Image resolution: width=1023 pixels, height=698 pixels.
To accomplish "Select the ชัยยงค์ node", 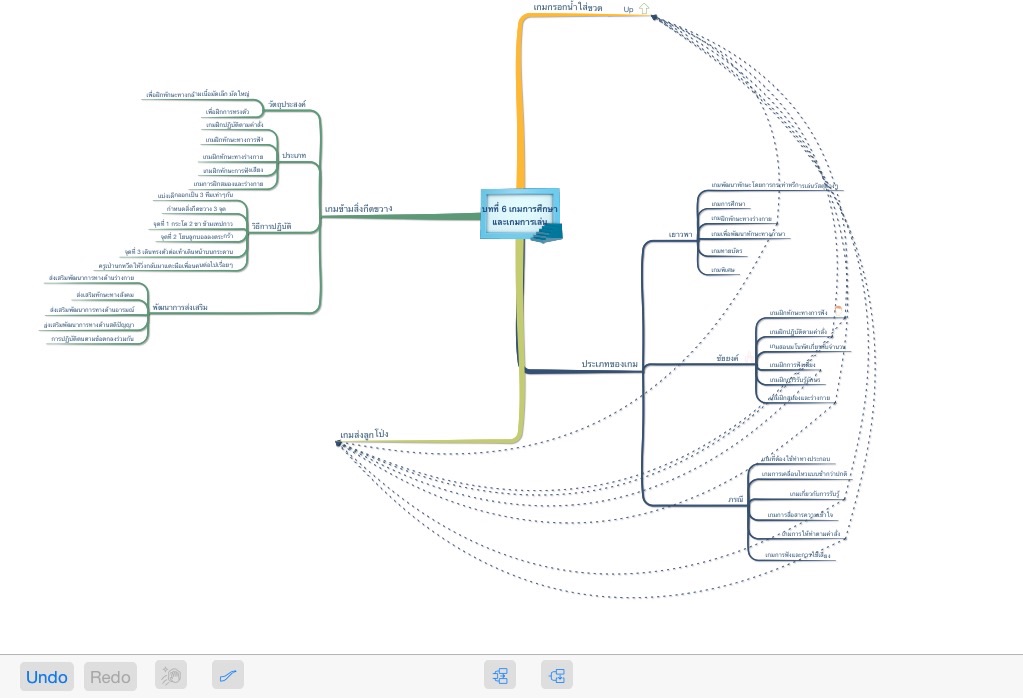I will point(727,358).
